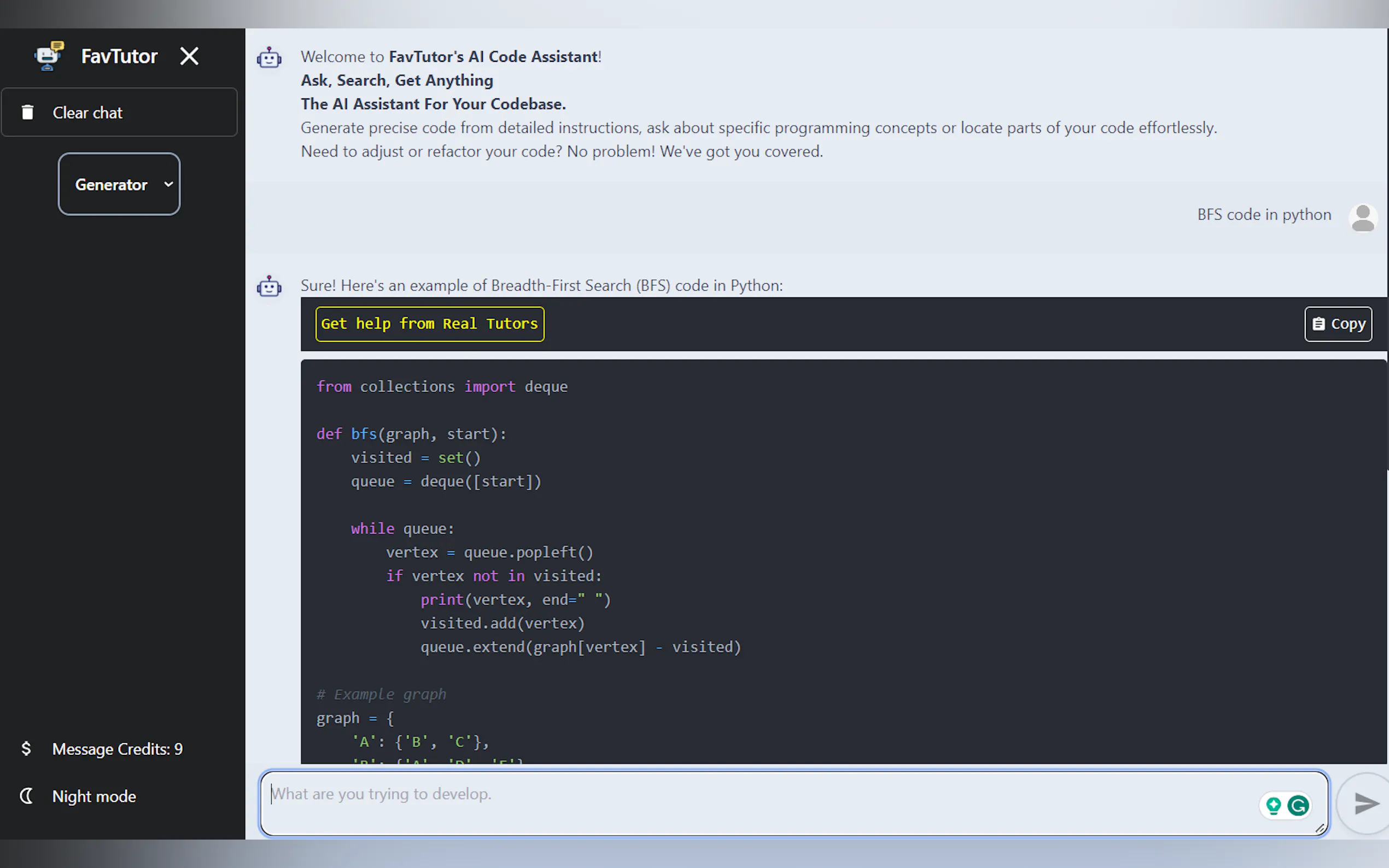
Task: Click the dollar sign credits icon
Action: 26,749
